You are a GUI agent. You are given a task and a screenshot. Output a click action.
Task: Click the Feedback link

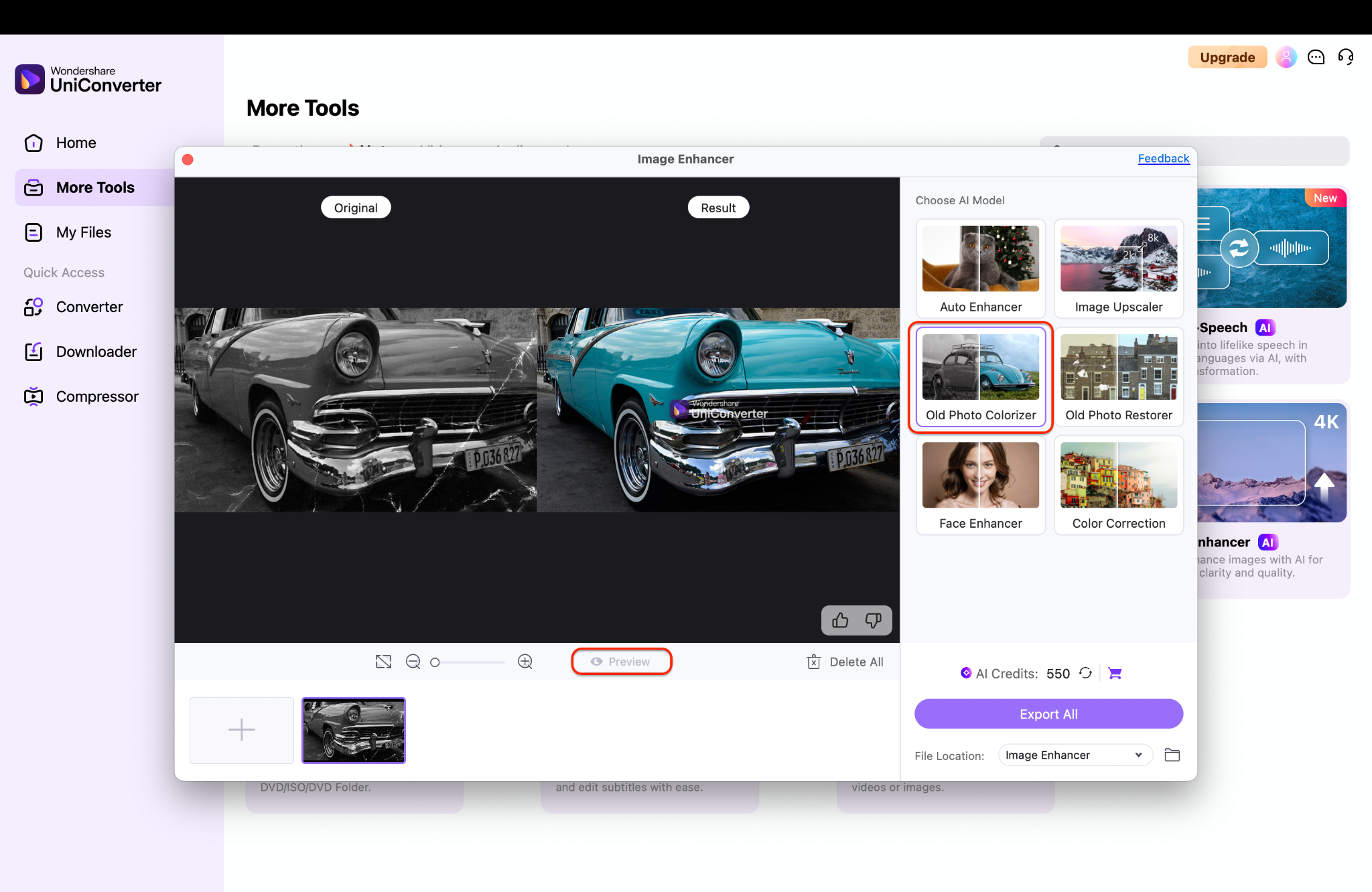point(1164,159)
